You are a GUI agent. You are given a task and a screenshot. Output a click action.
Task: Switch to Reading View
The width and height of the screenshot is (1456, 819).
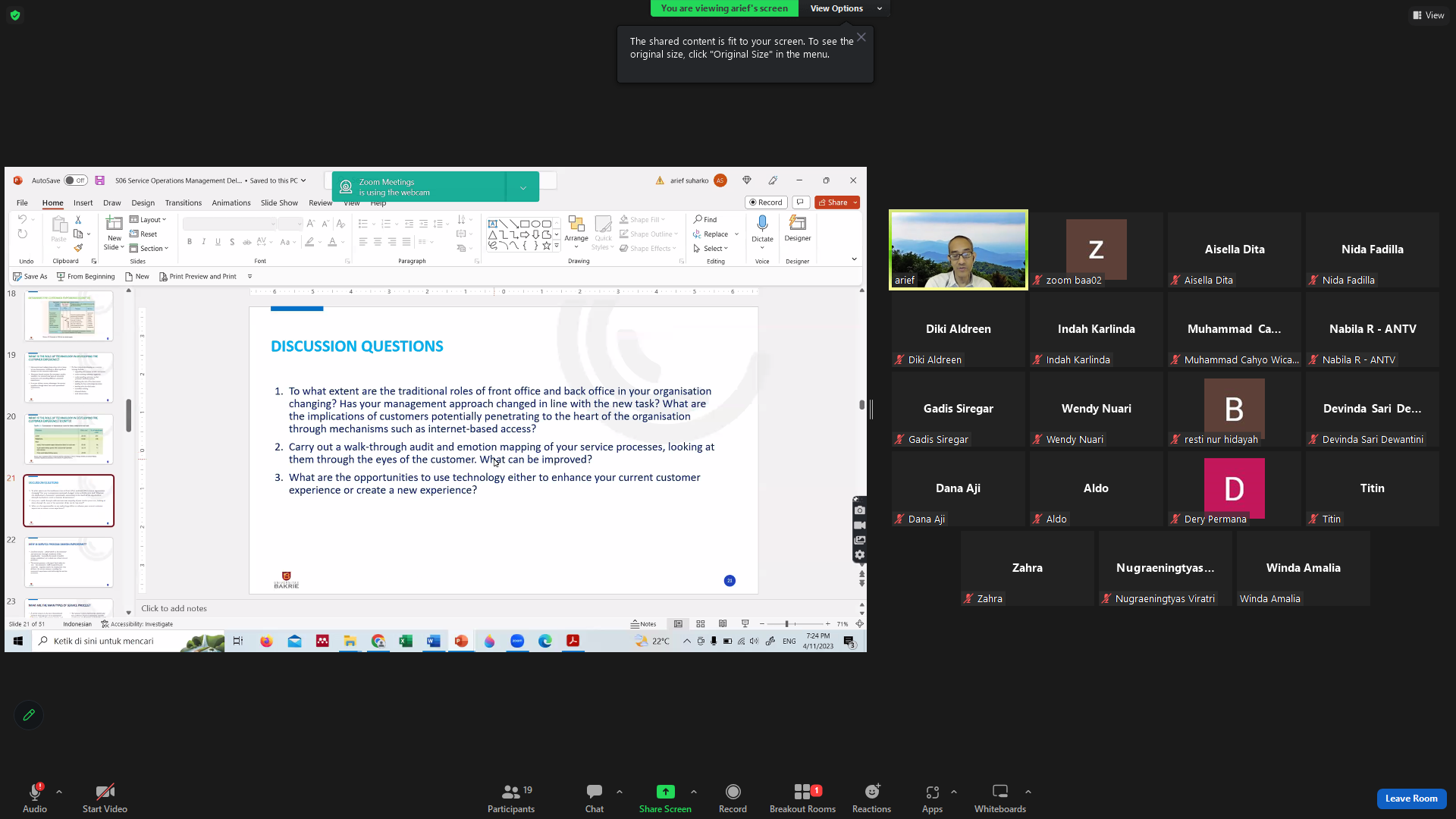click(x=723, y=624)
